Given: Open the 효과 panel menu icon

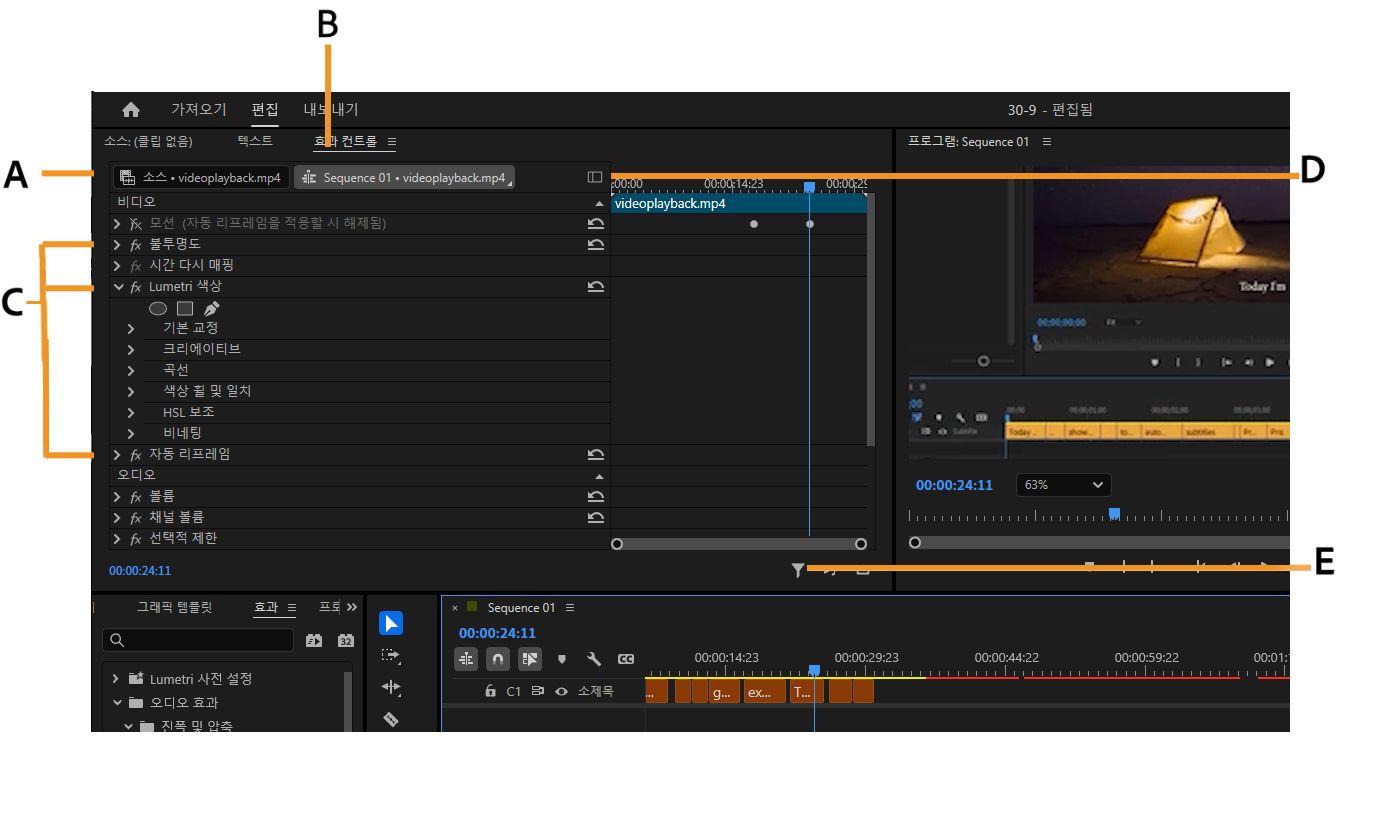Looking at the screenshot, I should point(292,608).
